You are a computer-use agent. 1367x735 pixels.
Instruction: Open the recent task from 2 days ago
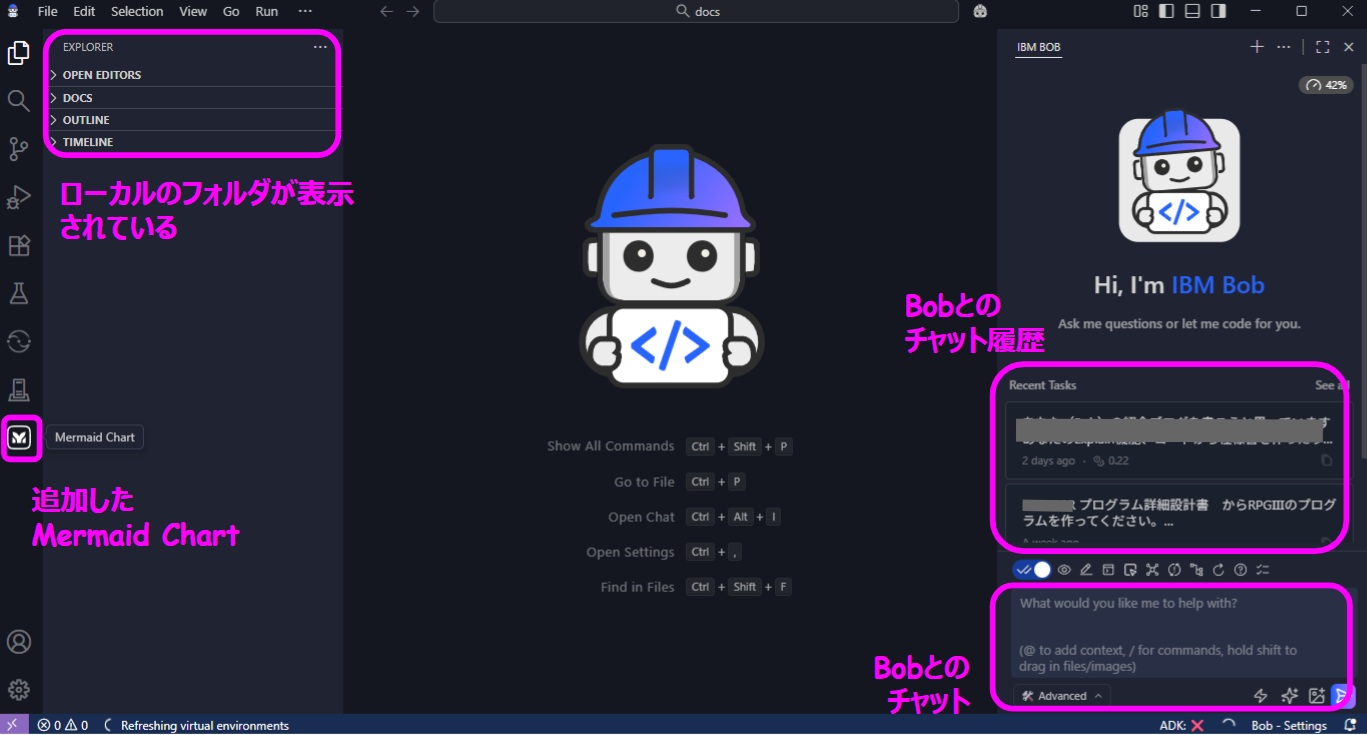(1176, 440)
